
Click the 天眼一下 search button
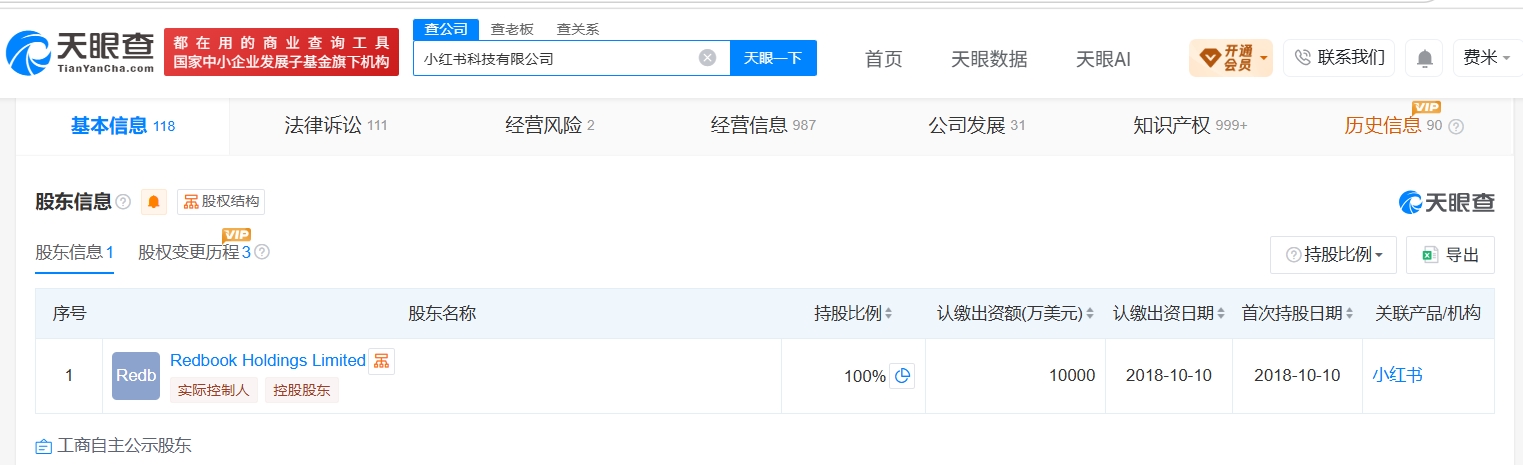[x=773, y=58]
